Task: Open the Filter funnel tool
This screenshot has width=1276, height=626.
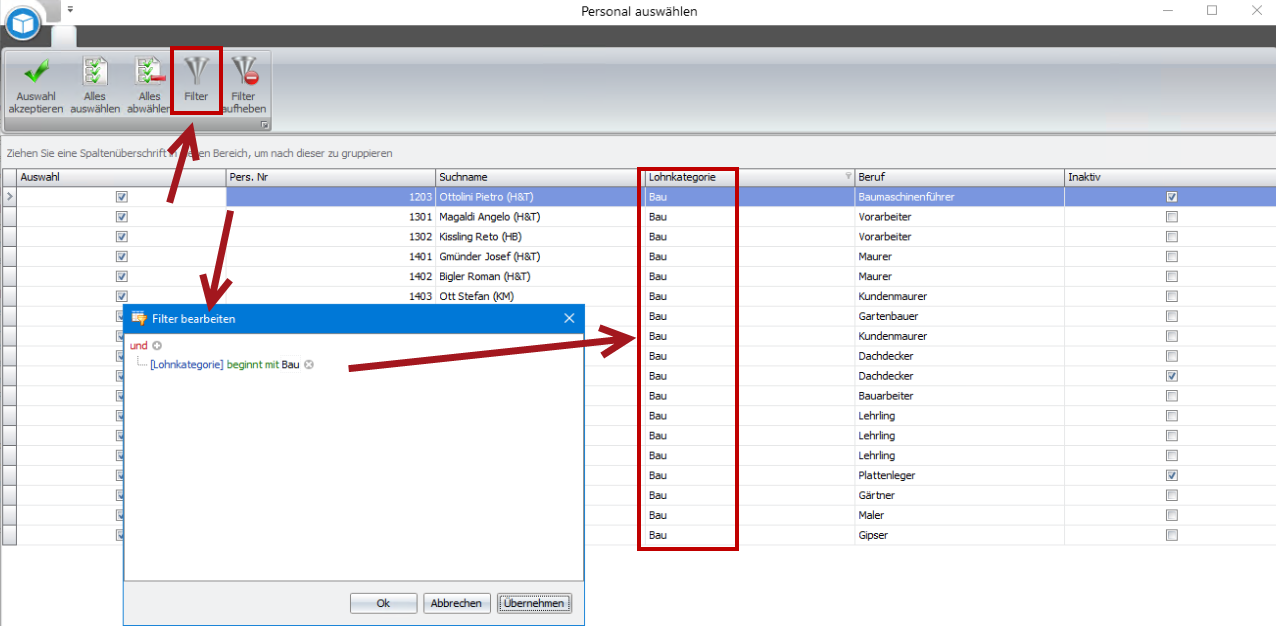Action: (196, 73)
